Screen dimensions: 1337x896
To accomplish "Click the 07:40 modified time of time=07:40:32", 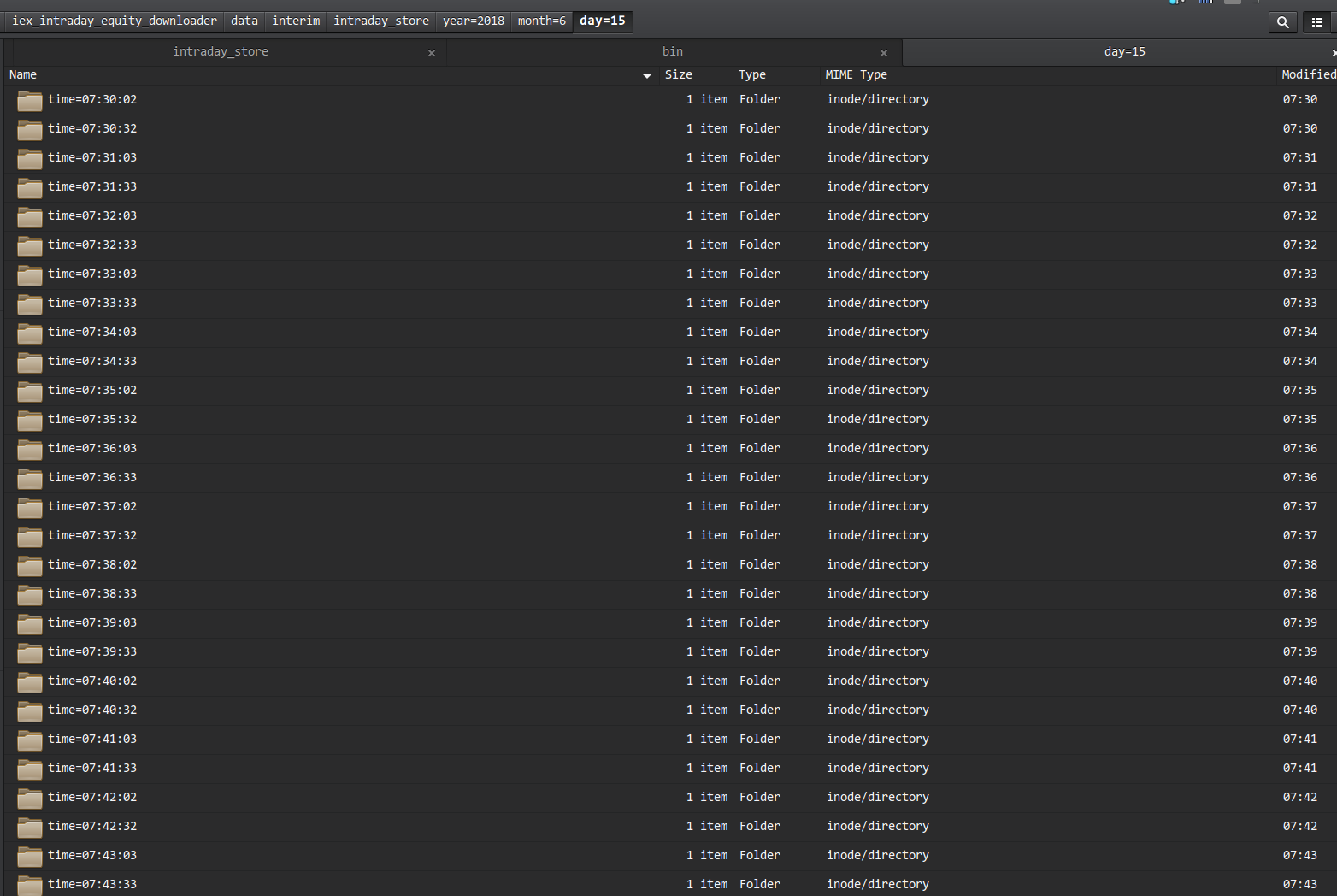I will 1300,710.
